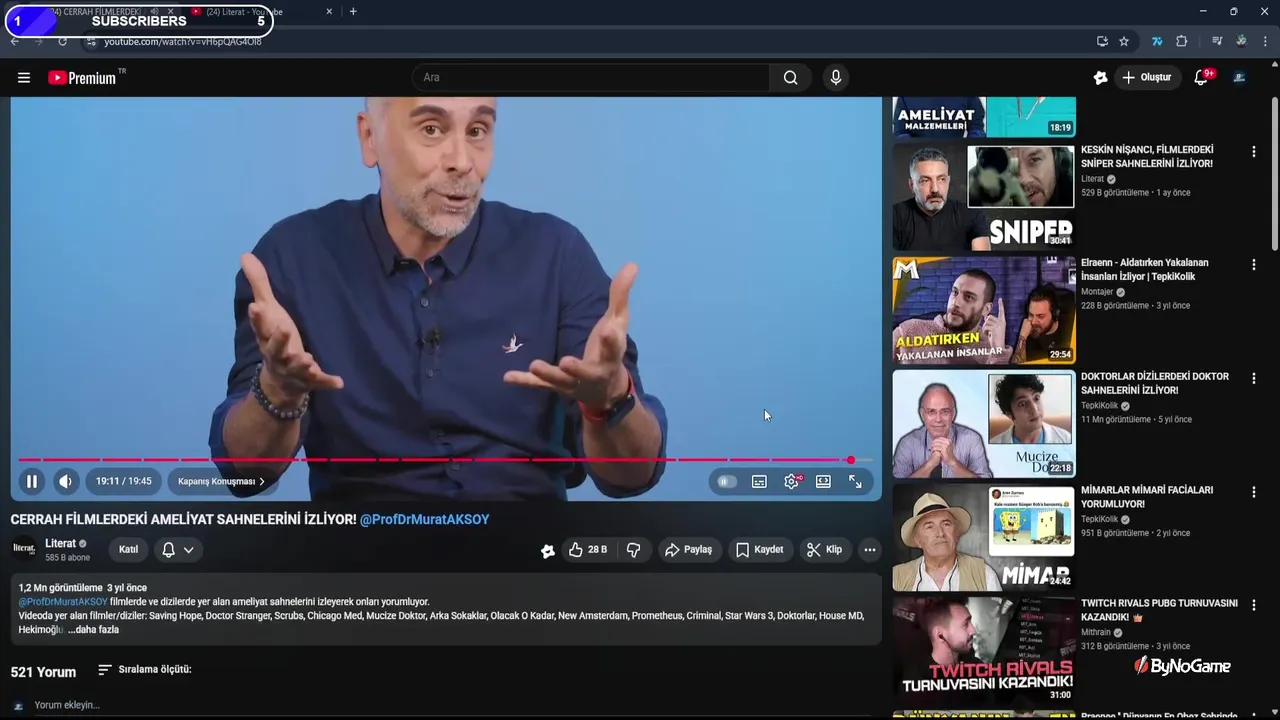Open the TWITCH RIVALS PUBG video title
The width and height of the screenshot is (1280, 720).
pyautogui.click(x=1159, y=610)
